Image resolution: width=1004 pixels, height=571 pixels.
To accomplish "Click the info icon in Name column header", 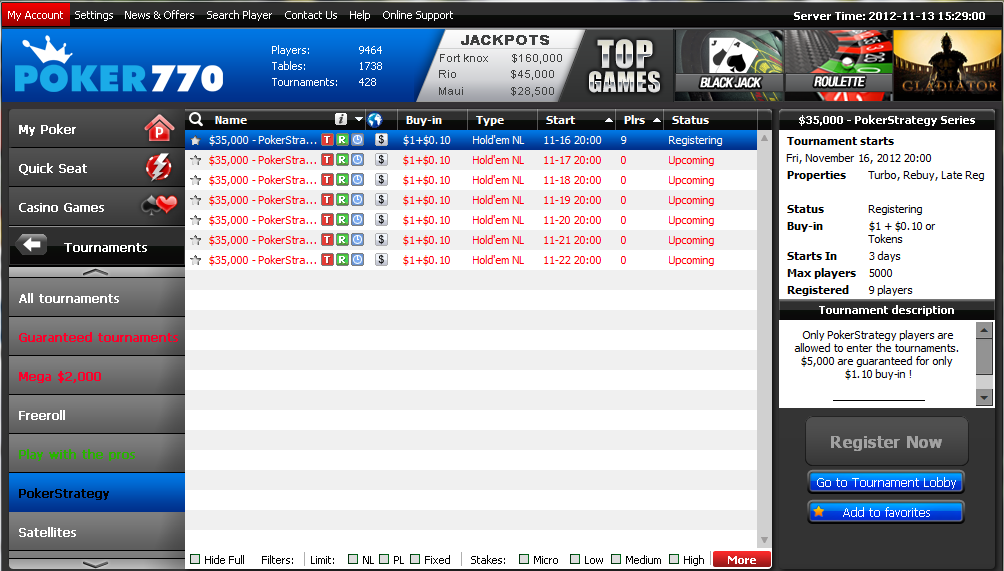I will tap(341, 119).
